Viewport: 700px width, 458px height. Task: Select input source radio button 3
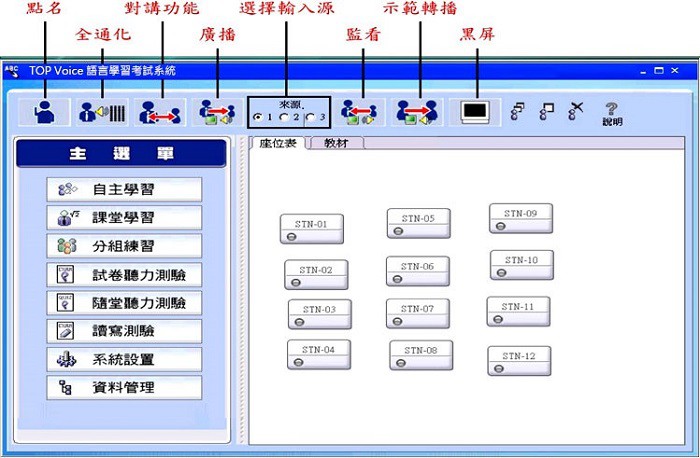[x=310, y=119]
